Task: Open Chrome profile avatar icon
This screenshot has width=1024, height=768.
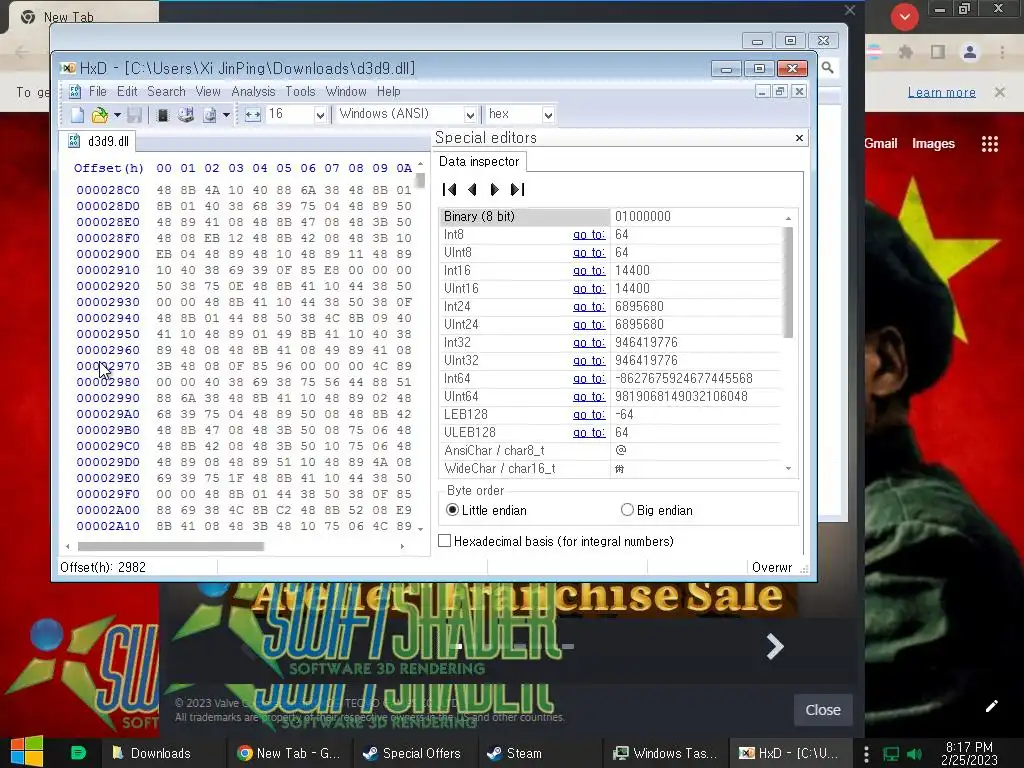Action: point(970,52)
